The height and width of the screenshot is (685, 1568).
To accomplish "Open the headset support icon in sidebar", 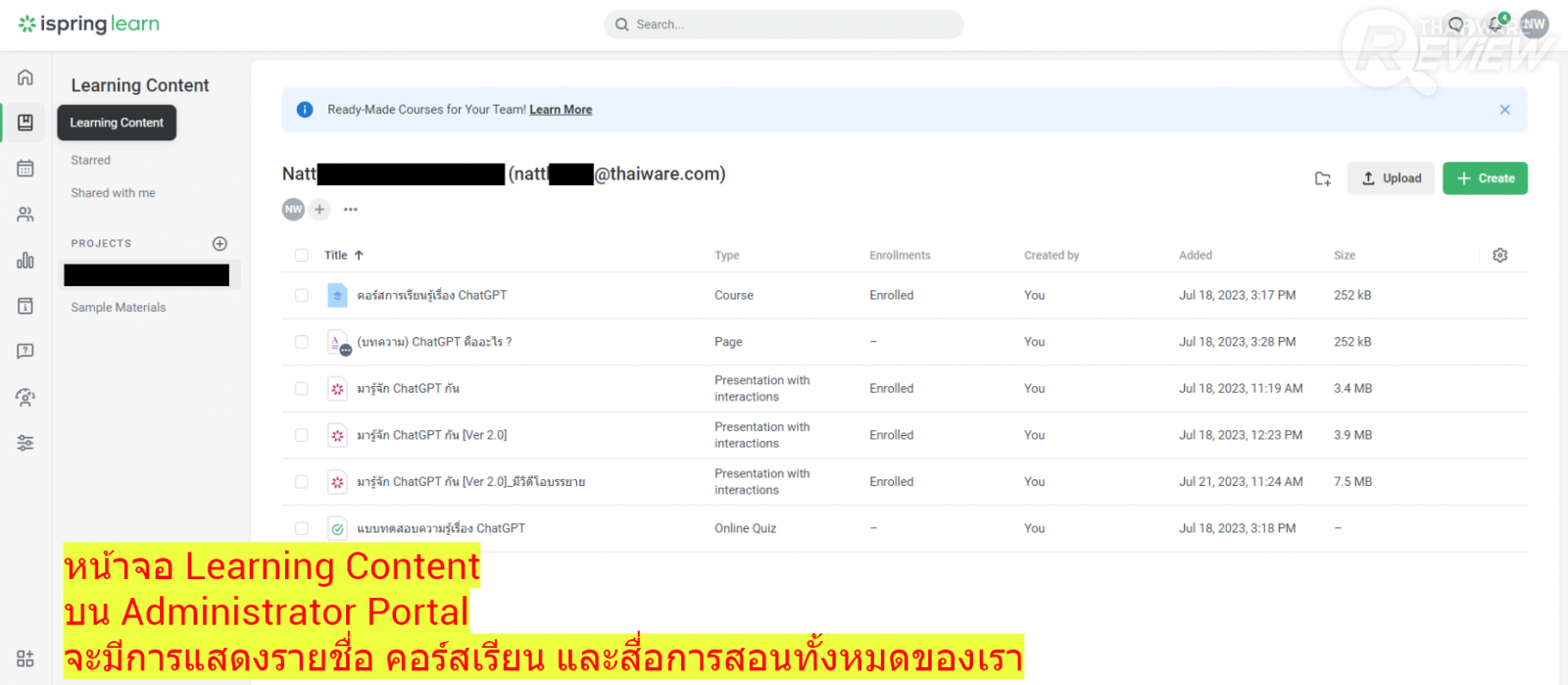I will pyautogui.click(x=25, y=397).
